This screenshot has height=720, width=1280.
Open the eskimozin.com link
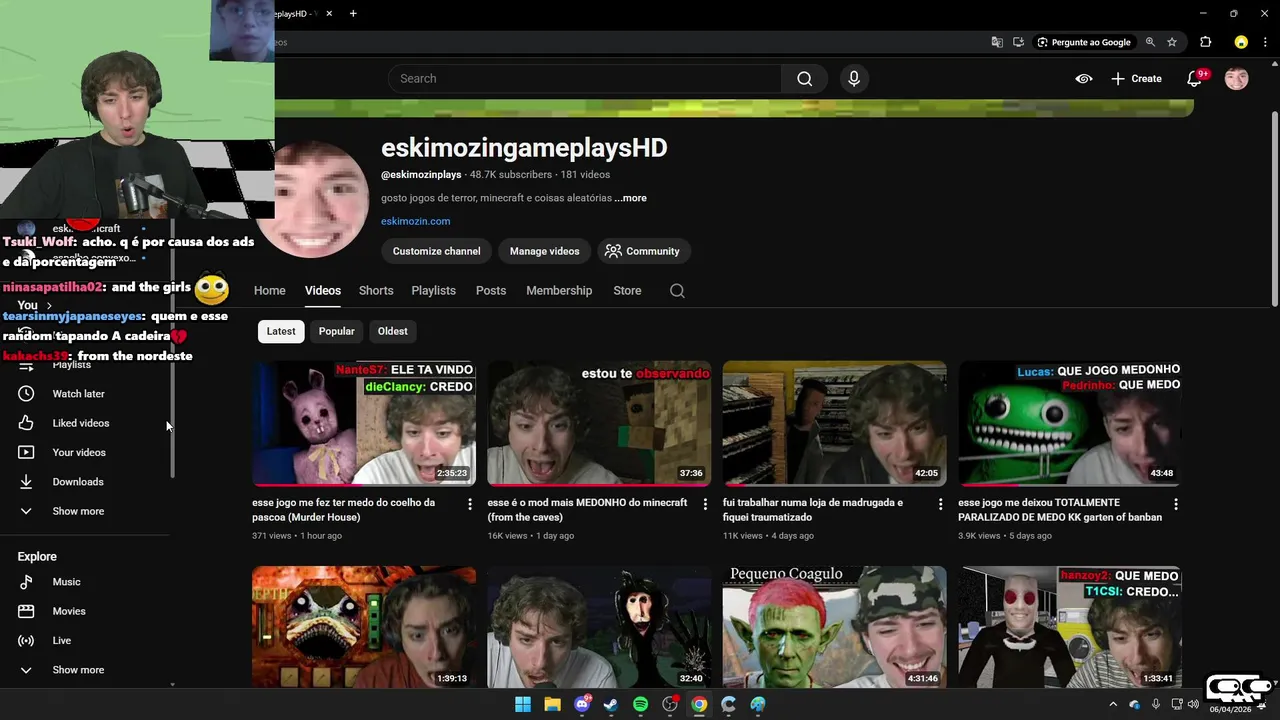tap(415, 221)
